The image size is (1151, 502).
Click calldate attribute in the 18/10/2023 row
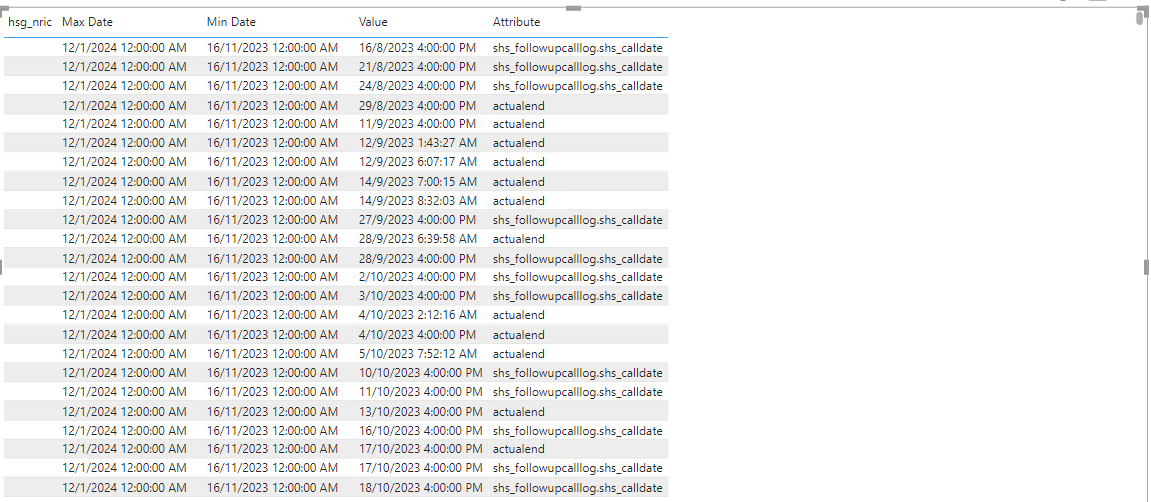click(578, 489)
